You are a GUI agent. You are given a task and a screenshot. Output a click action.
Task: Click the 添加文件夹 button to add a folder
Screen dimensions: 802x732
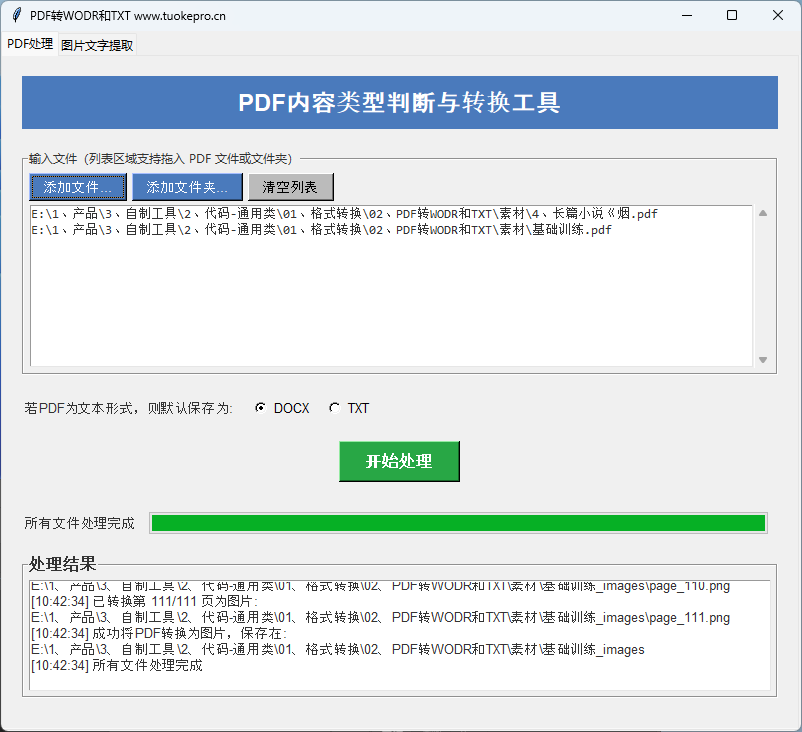(x=187, y=186)
